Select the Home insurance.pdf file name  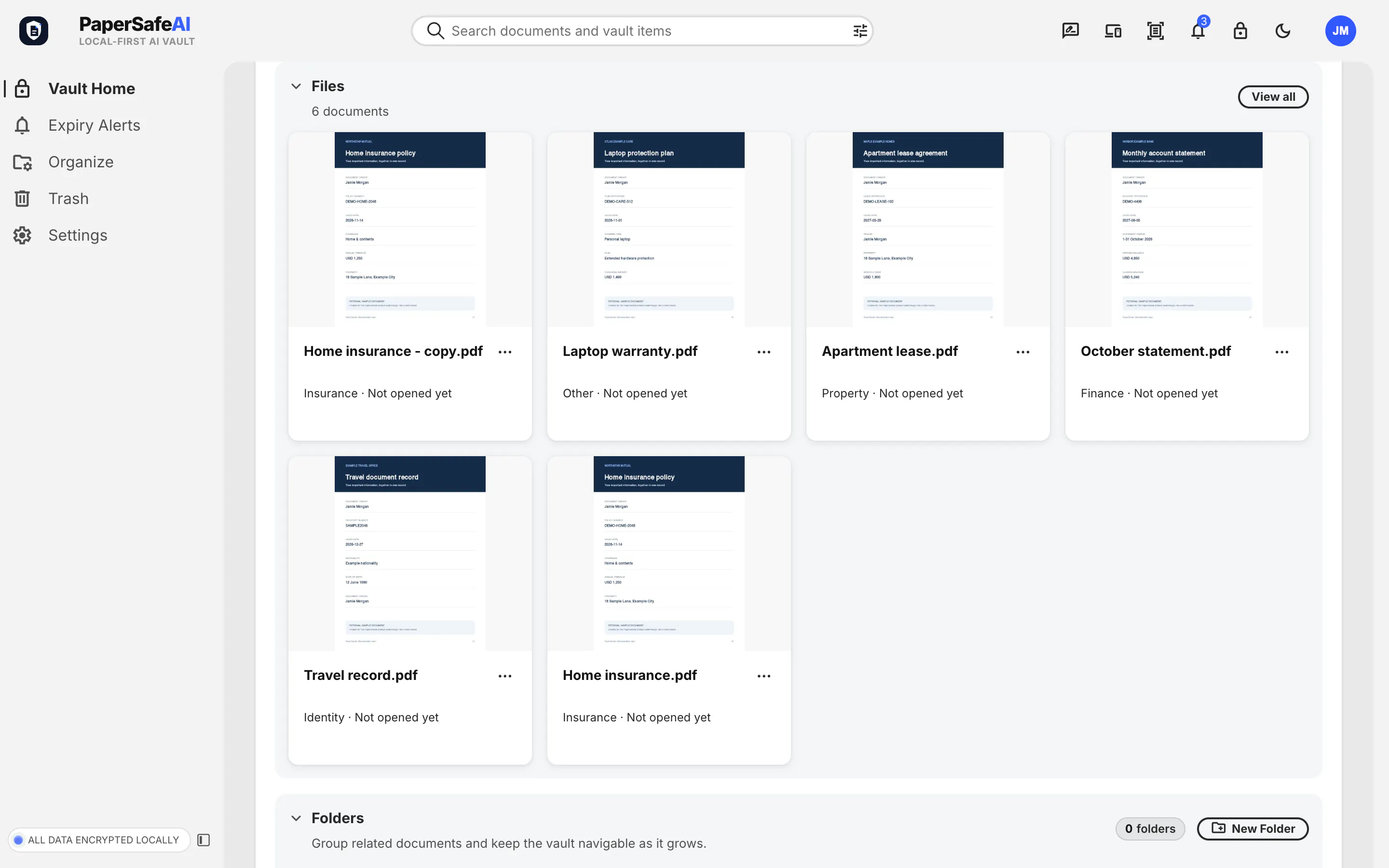630,675
